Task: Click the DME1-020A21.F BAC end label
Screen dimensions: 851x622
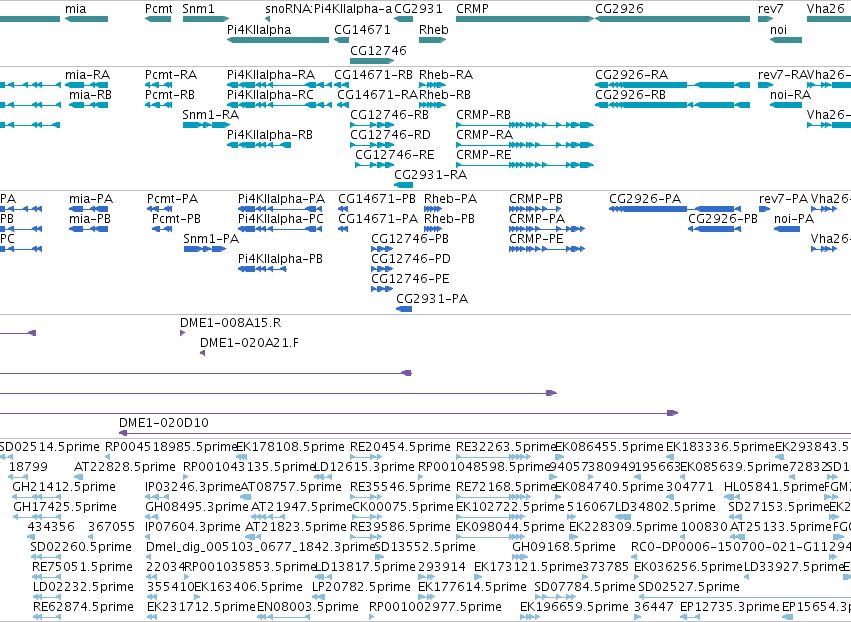Action: (249, 342)
